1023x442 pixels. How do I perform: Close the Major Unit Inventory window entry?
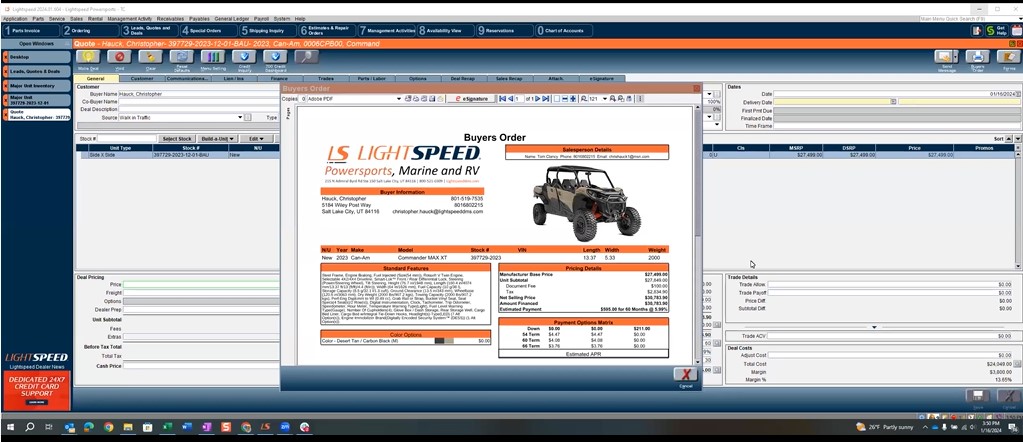[x=5, y=86]
